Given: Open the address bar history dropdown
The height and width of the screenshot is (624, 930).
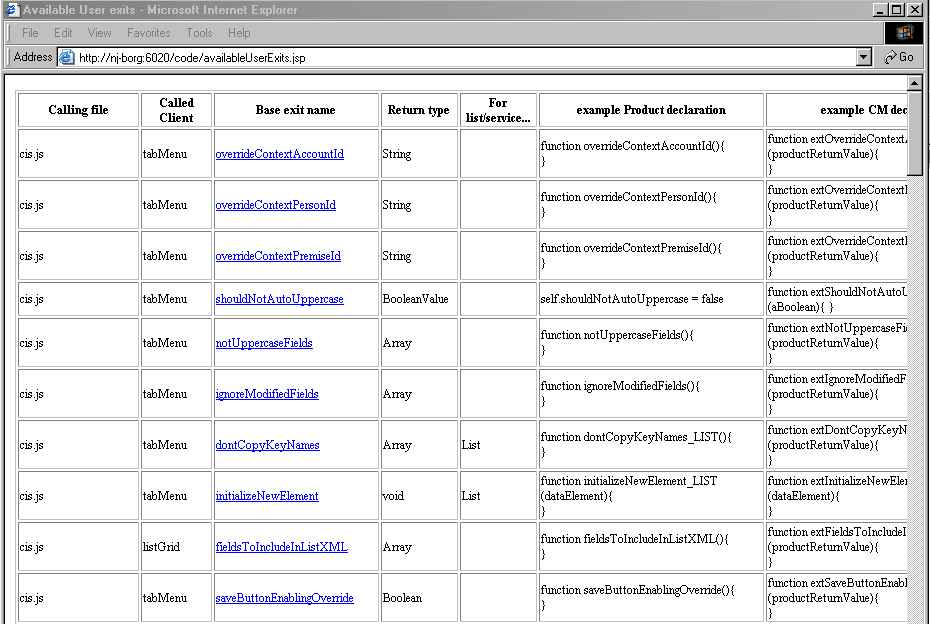Looking at the screenshot, I should [x=864, y=57].
